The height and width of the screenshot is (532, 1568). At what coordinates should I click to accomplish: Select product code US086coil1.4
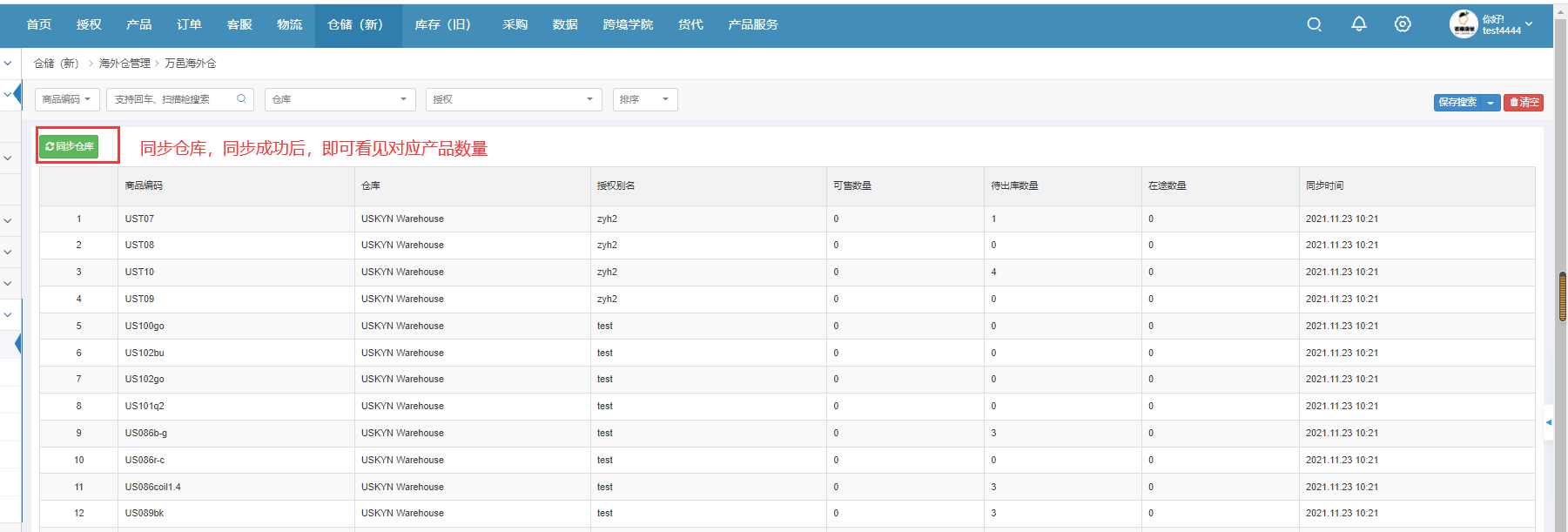[153, 487]
